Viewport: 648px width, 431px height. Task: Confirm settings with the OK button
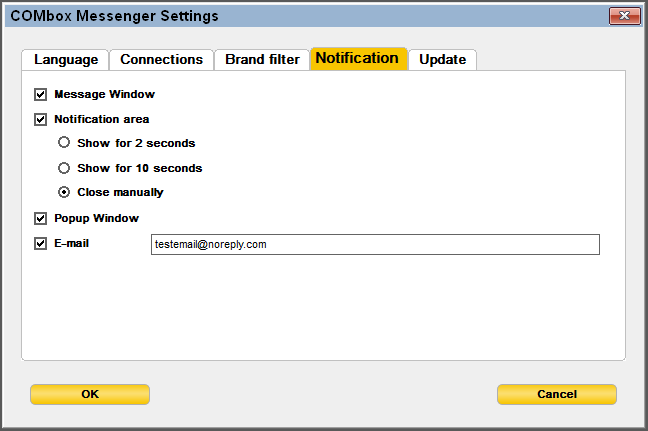pos(90,394)
